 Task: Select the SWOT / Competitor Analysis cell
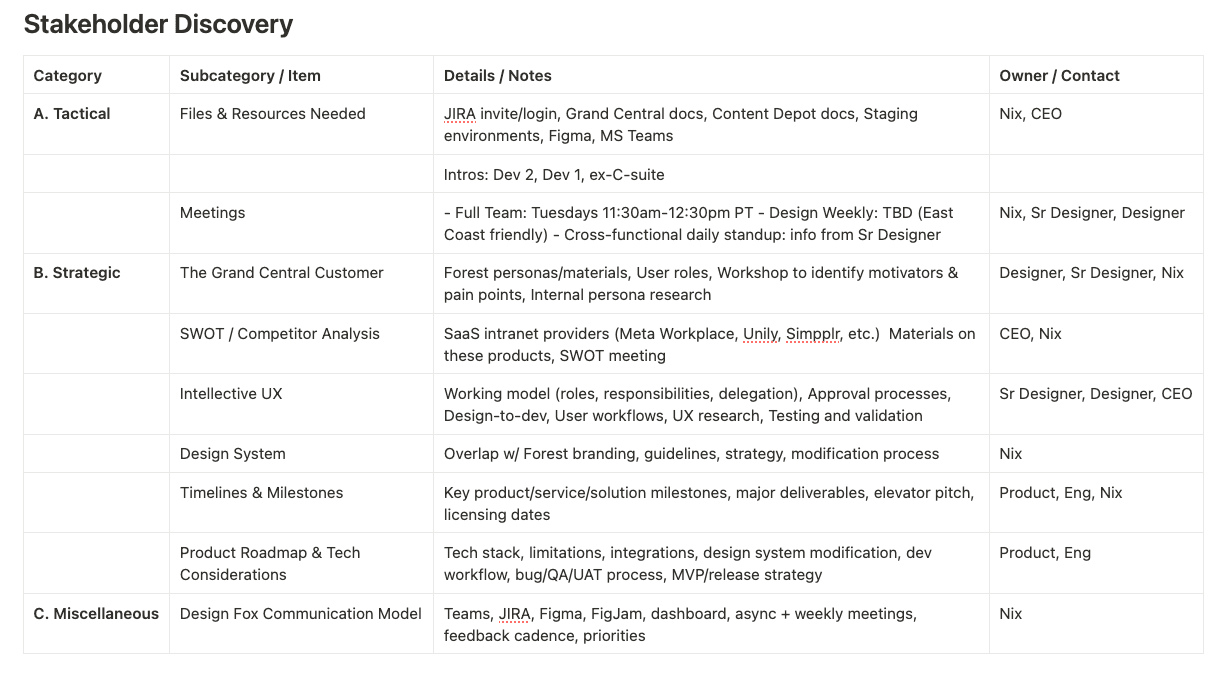click(302, 343)
